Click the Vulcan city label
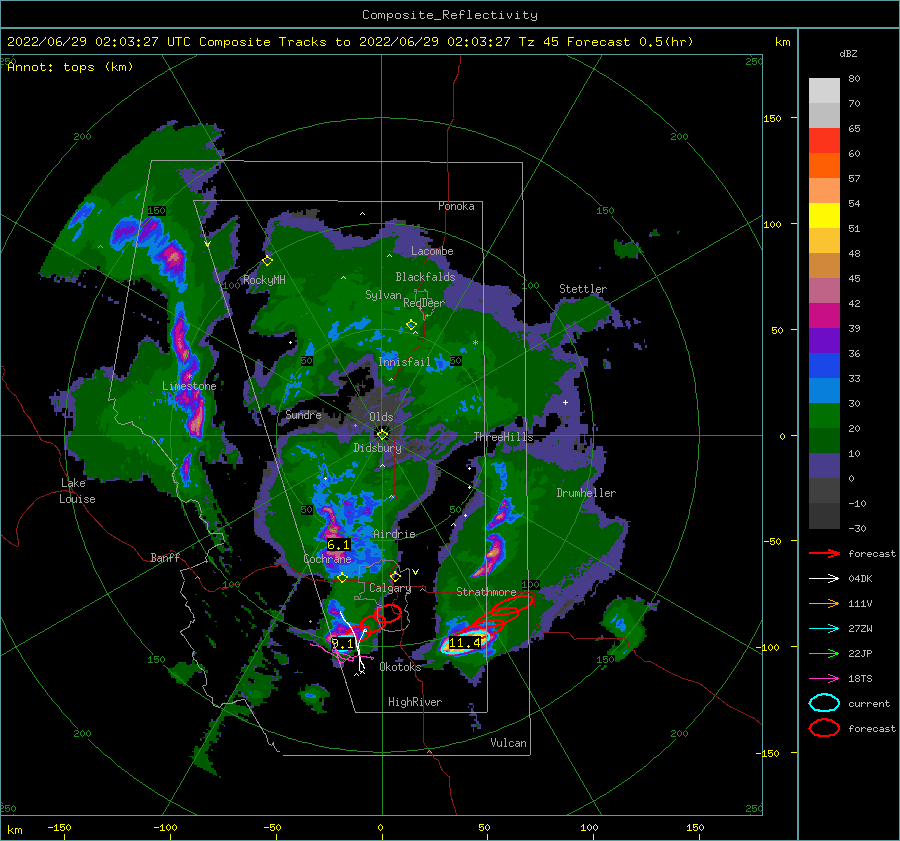 [x=508, y=743]
